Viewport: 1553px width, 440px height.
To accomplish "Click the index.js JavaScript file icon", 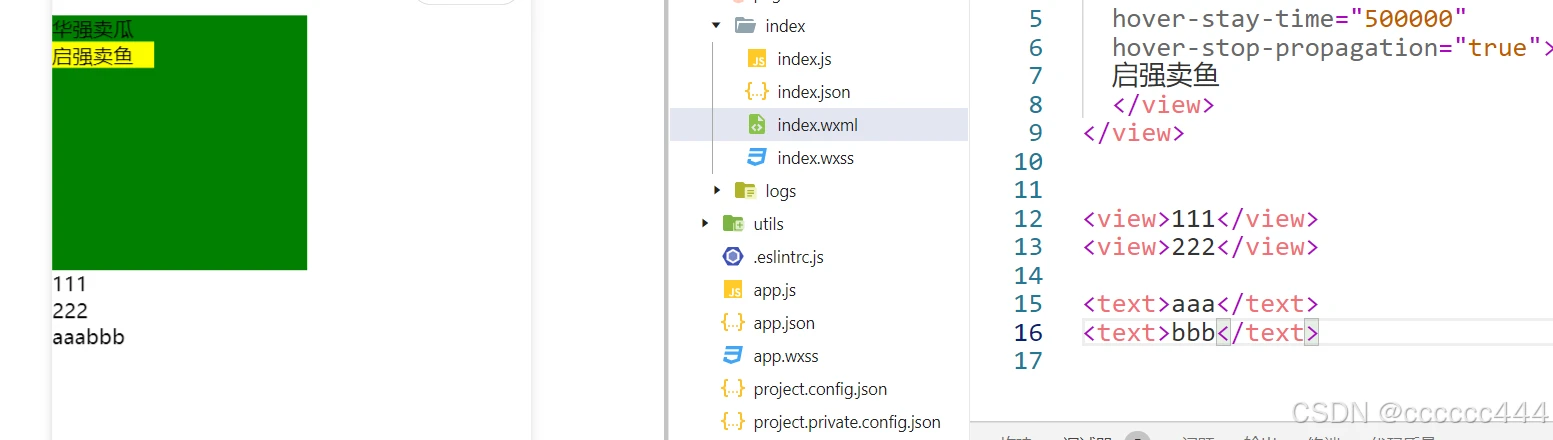I will click(757, 59).
